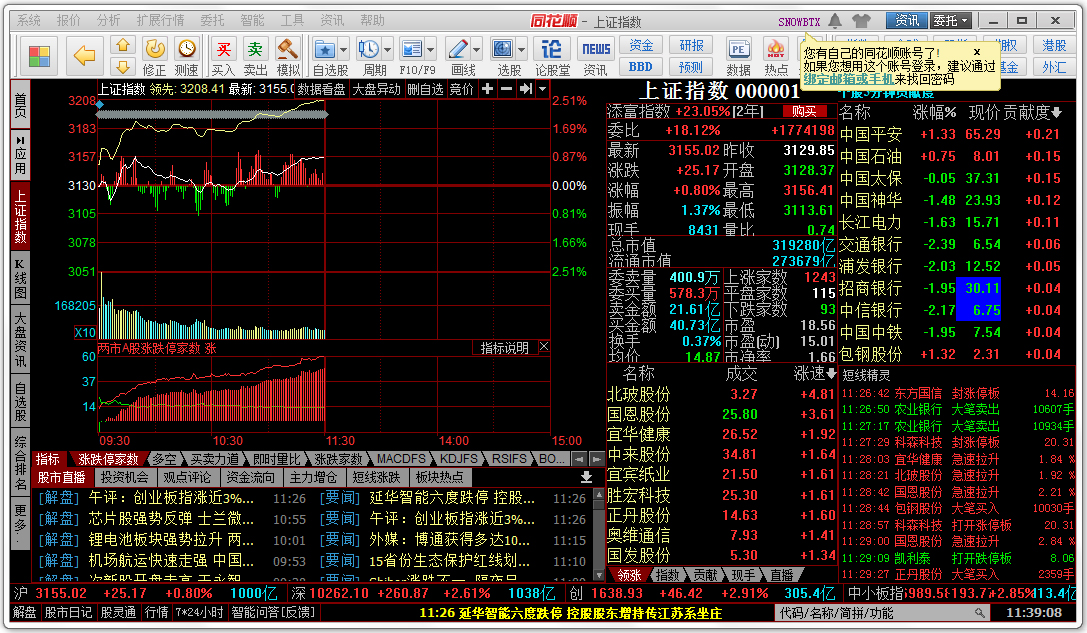Expand the 自选股 dropdown arrow
Screen dimensions: 1087x633
coord(344,50)
